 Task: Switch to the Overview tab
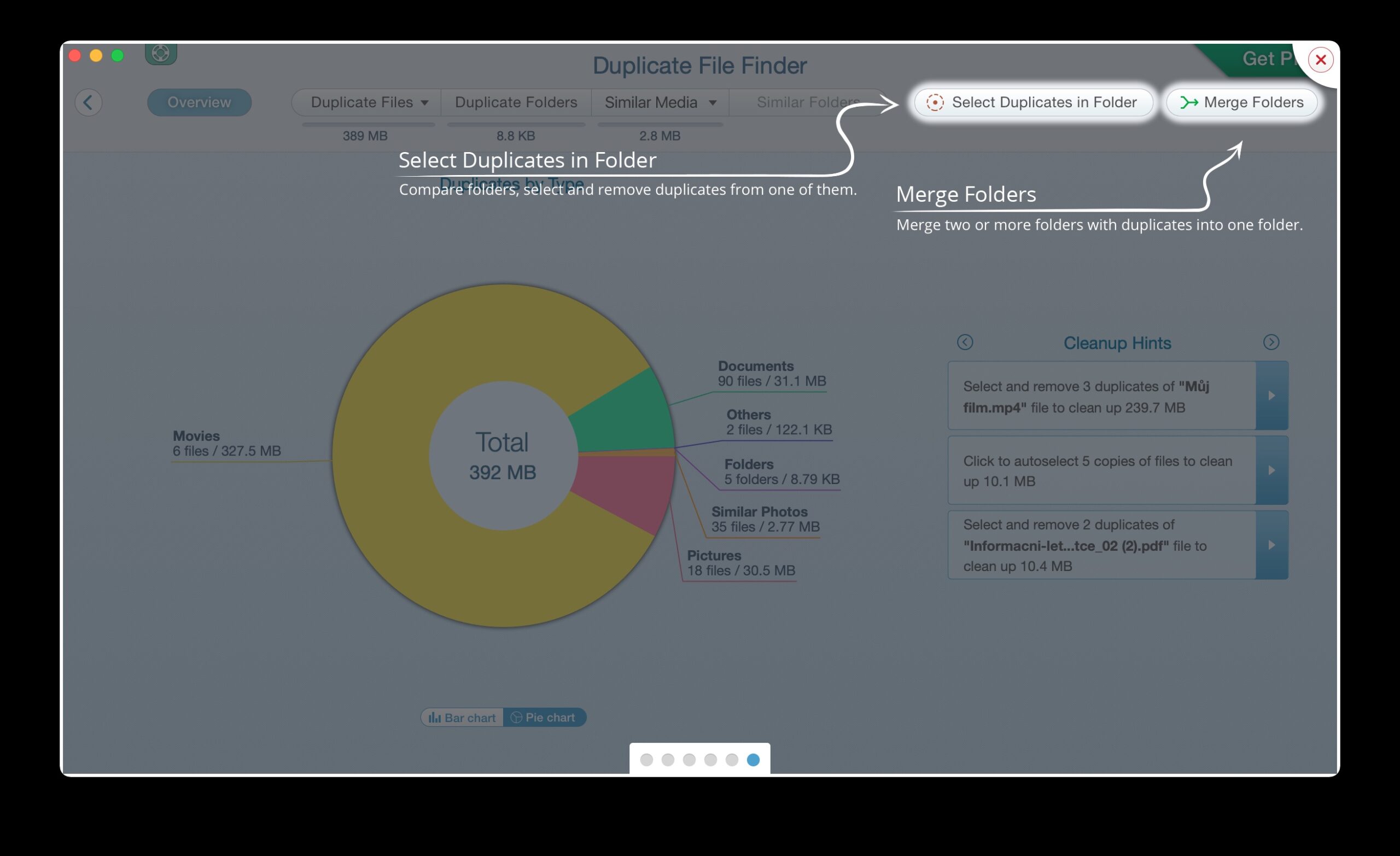199,102
